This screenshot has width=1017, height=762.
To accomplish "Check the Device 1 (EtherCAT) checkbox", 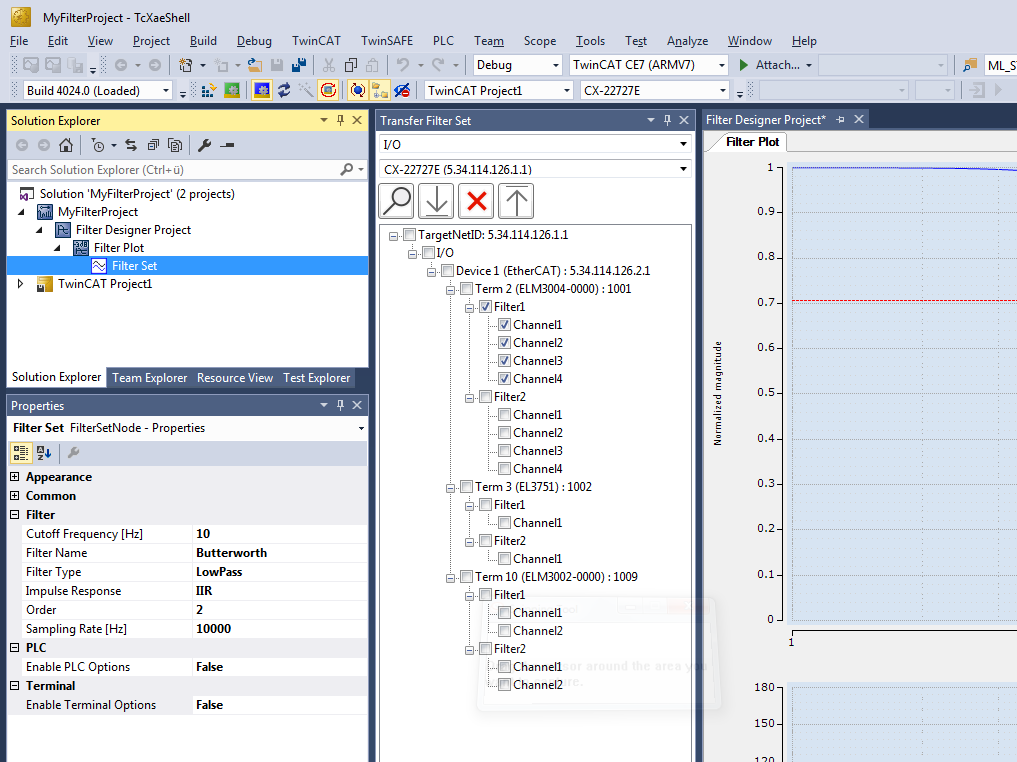I will pos(448,271).
